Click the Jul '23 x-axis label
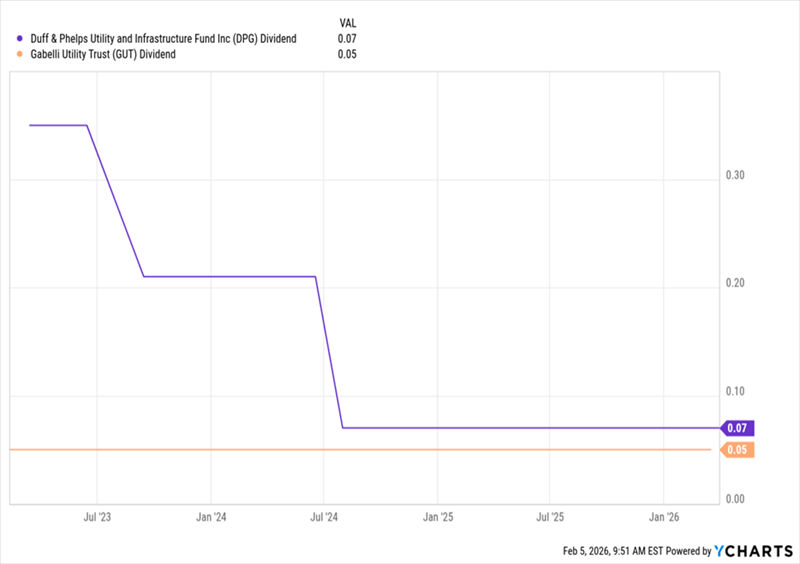Screen dimensions: 800x564 tap(97, 517)
